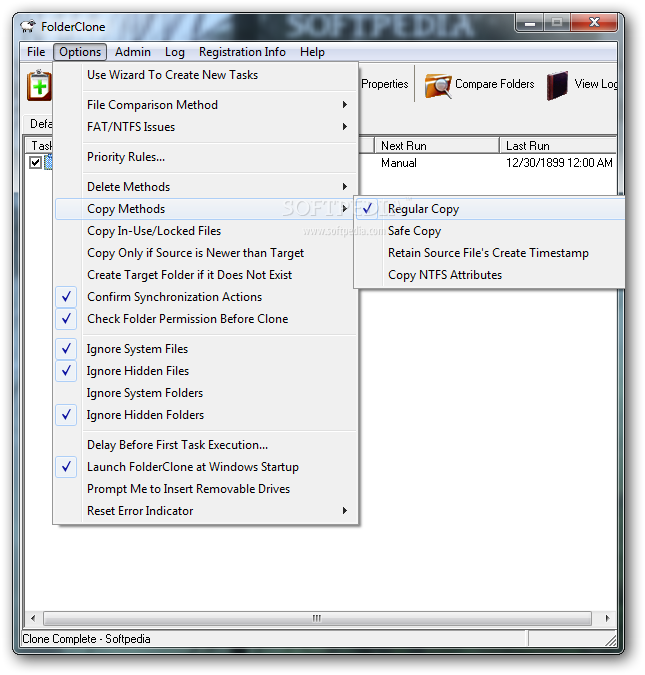Uncheck Ignore Hidden Folders
Viewport: 645px width, 675px height.
[x=207, y=415]
